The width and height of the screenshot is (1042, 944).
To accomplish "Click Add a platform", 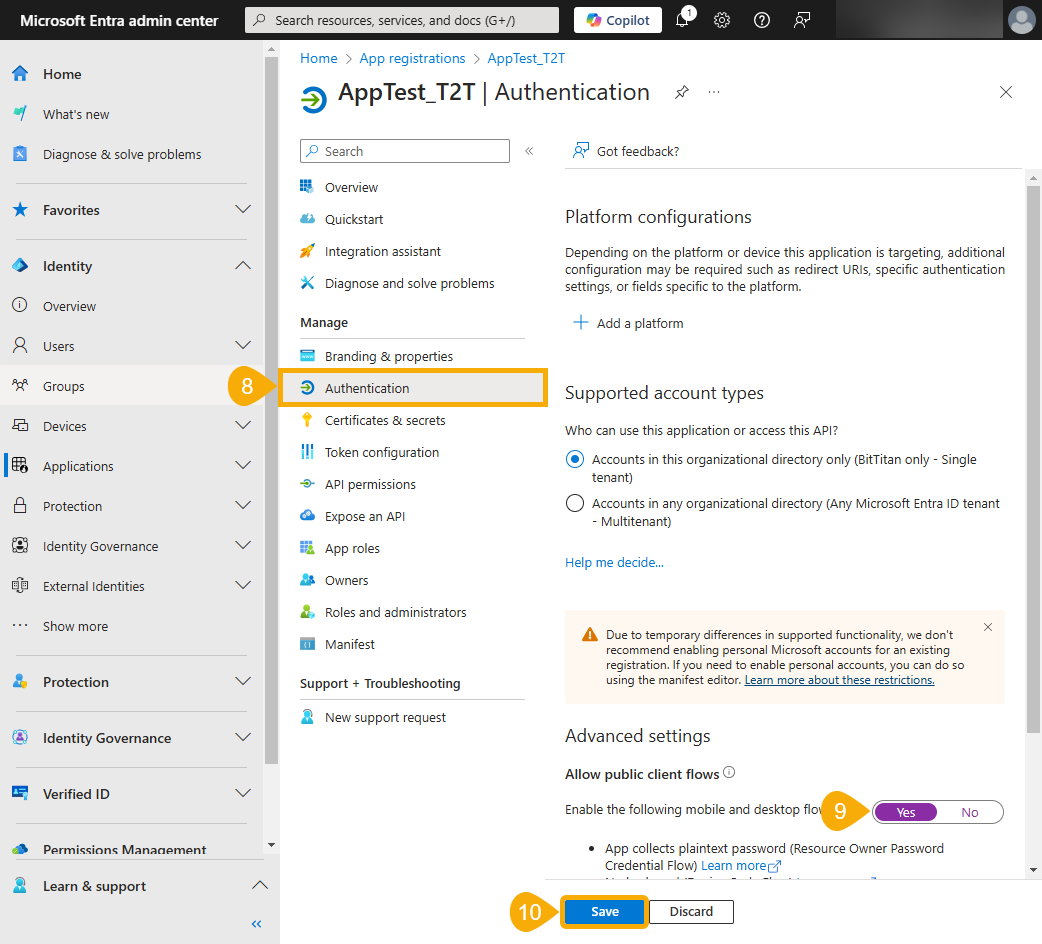I will click(628, 323).
